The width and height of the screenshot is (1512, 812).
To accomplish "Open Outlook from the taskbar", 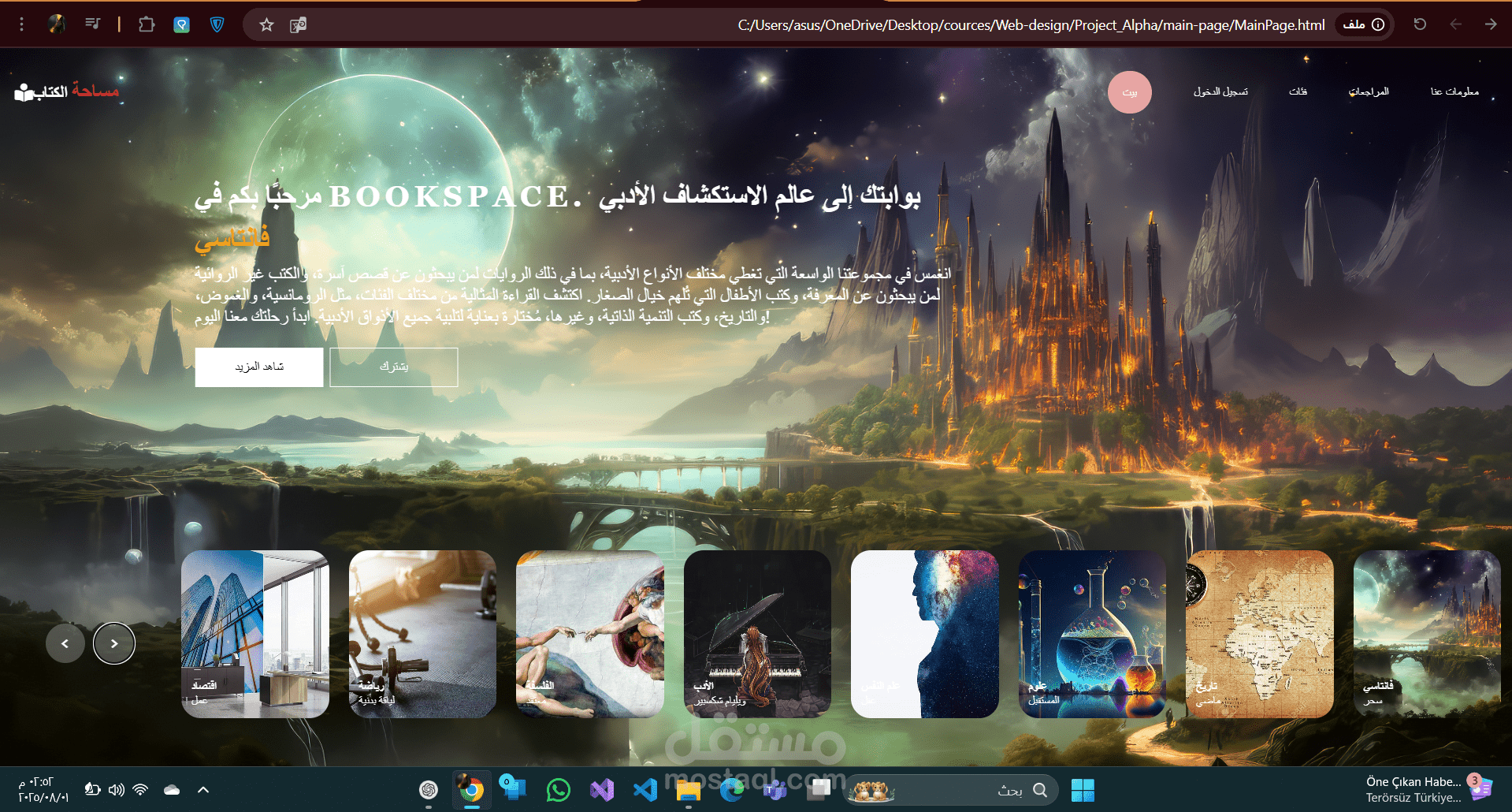I will [514, 788].
